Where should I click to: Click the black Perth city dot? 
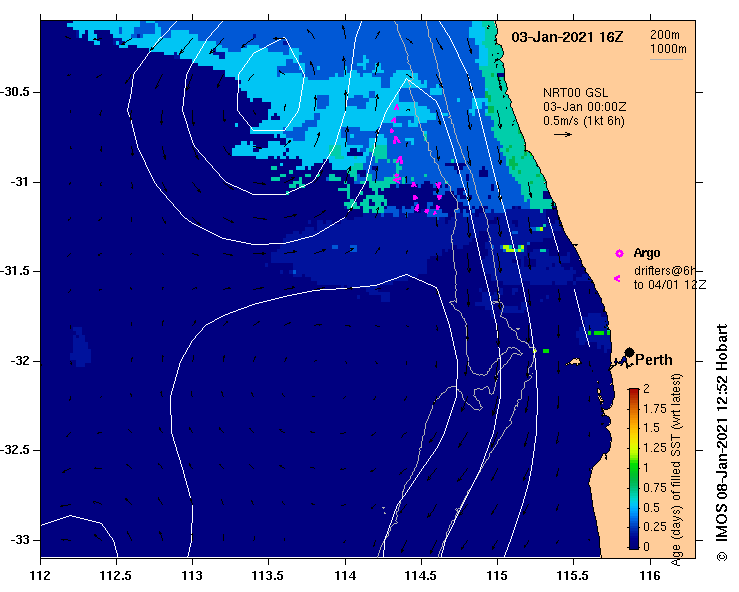click(x=629, y=353)
